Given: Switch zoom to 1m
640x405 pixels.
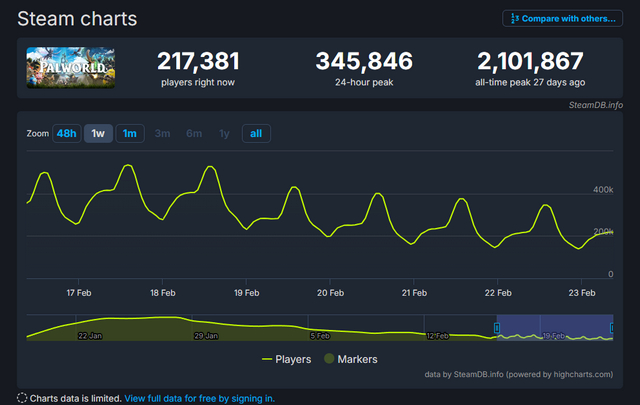Looking at the screenshot, I should pos(130,134).
